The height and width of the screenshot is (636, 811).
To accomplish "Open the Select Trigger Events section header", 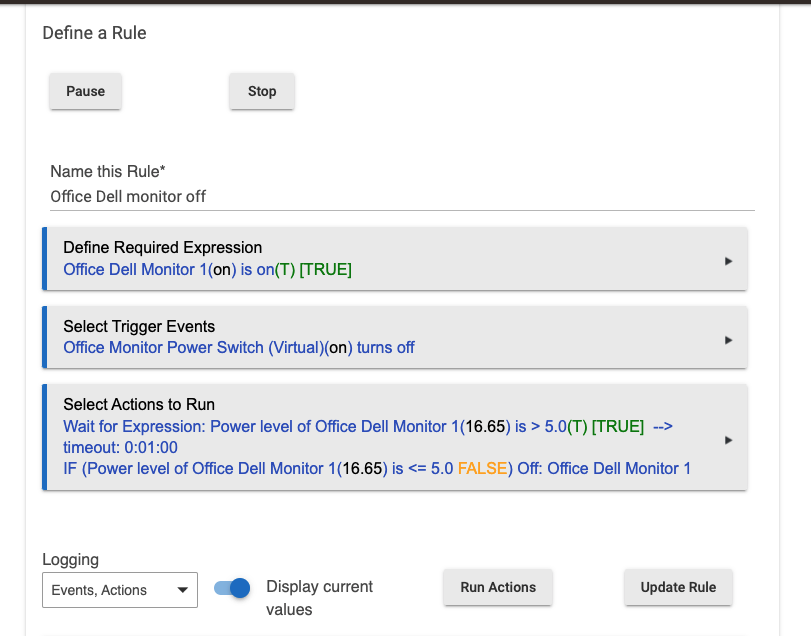I will tap(139, 326).
